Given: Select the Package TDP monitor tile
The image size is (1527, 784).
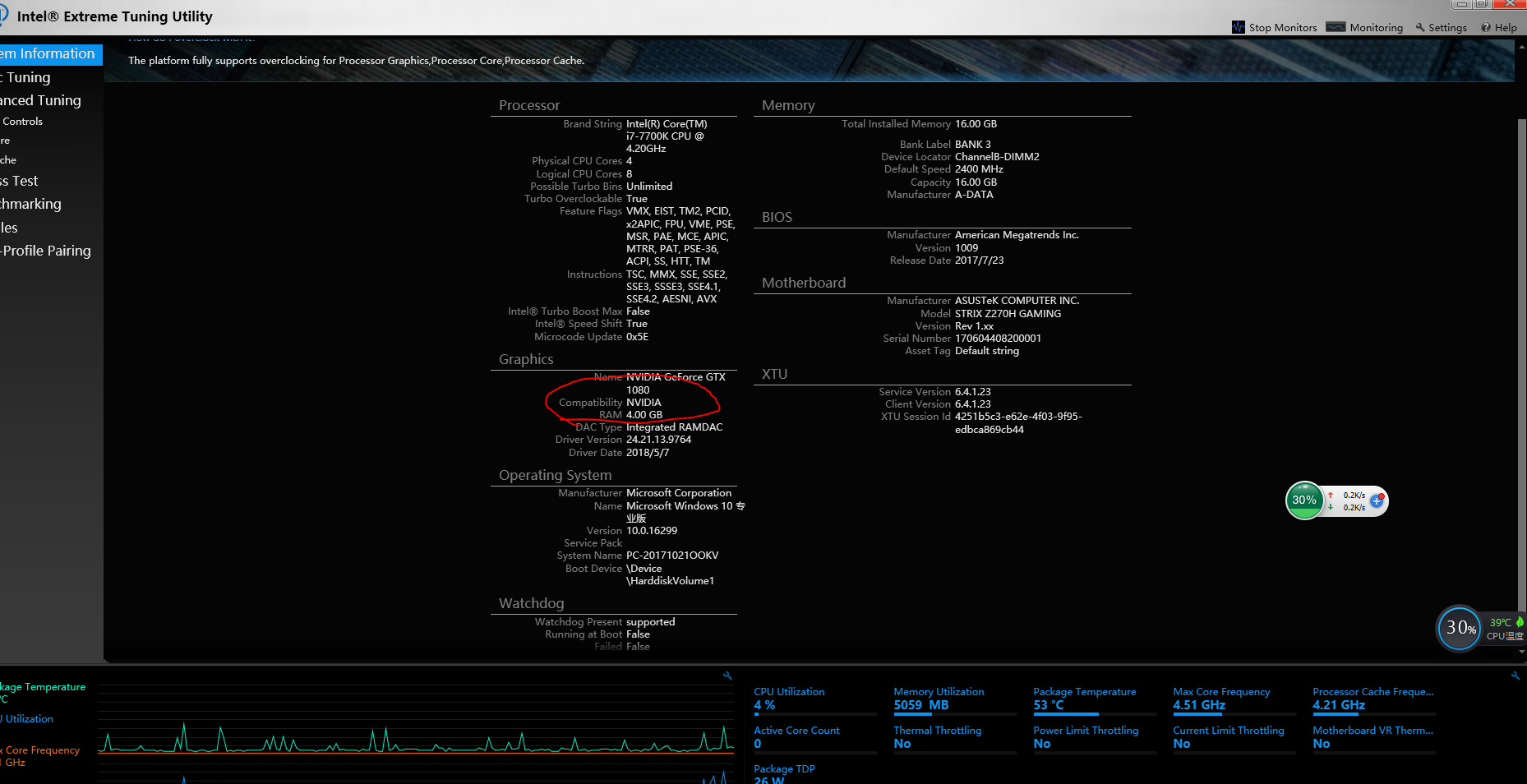Looking at the screenshot, I should [x=815, y=774].
